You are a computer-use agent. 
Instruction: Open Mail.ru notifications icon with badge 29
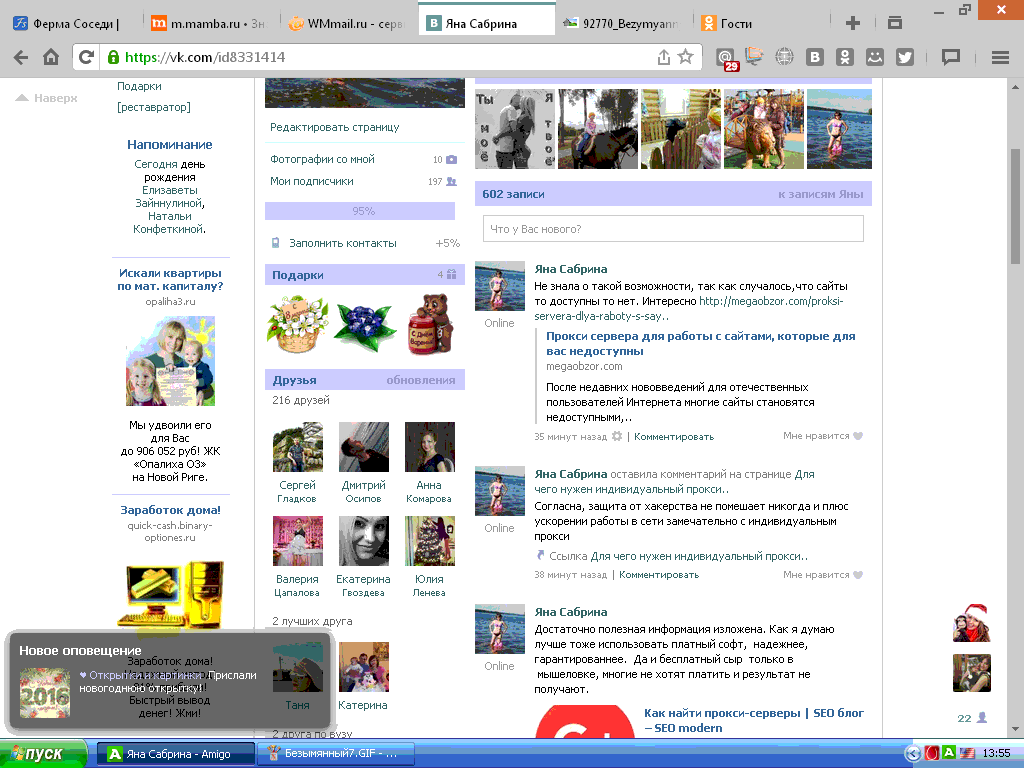click(726, 59)
